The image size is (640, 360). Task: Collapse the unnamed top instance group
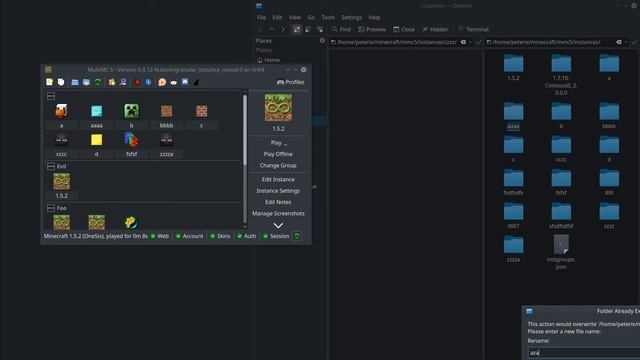point(51,96)
